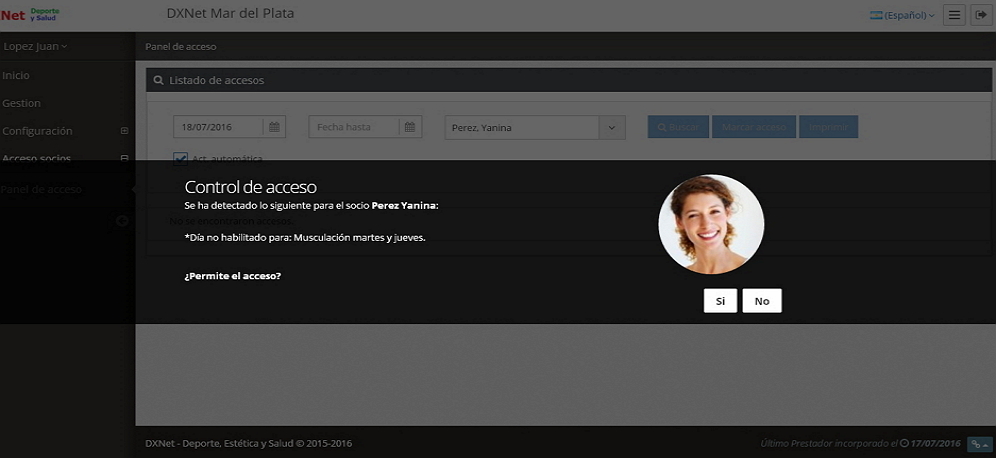
Task: Go to Inicio in the sidebar
Action: click(16, 75)
